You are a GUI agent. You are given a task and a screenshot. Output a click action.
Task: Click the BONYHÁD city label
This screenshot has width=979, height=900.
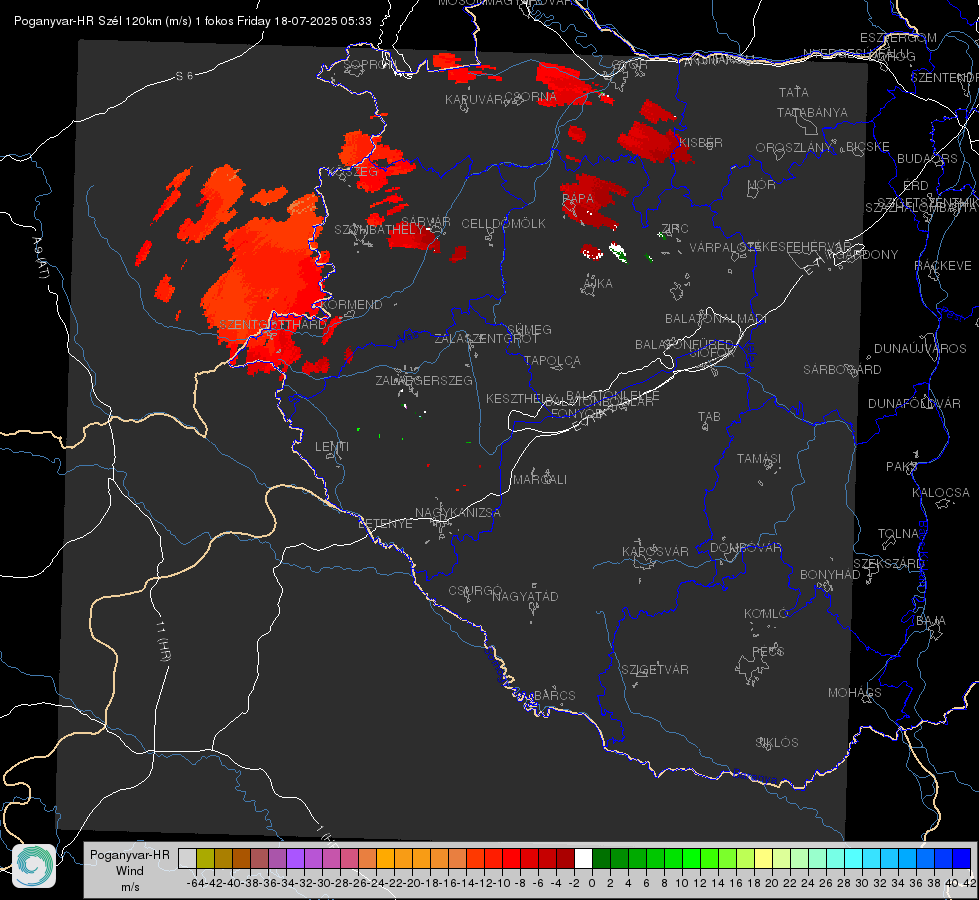click(830, 575)
